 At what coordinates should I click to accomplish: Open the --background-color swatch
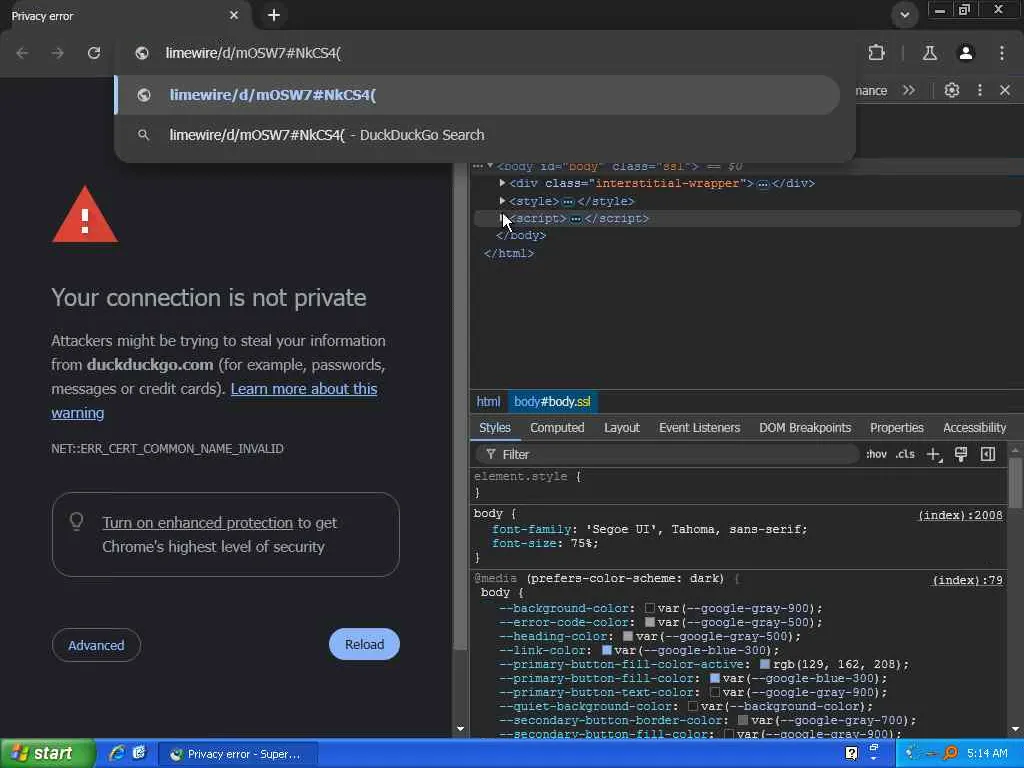[650, 608]
